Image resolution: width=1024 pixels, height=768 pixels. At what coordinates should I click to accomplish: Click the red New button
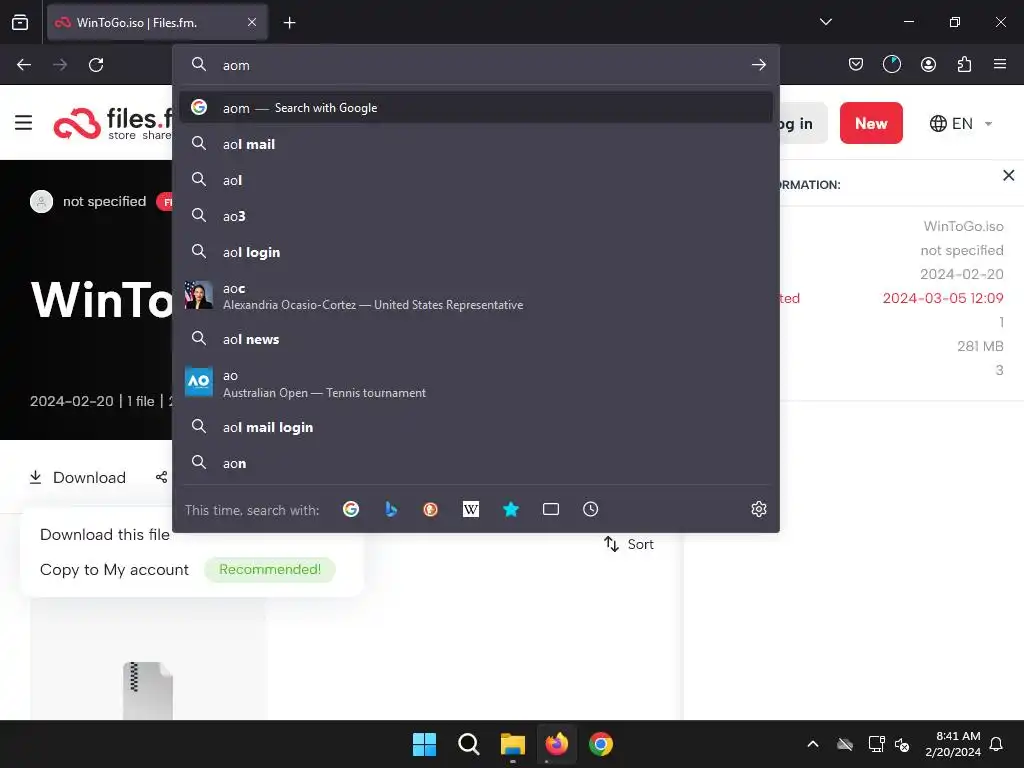click(x=871, y=123)
